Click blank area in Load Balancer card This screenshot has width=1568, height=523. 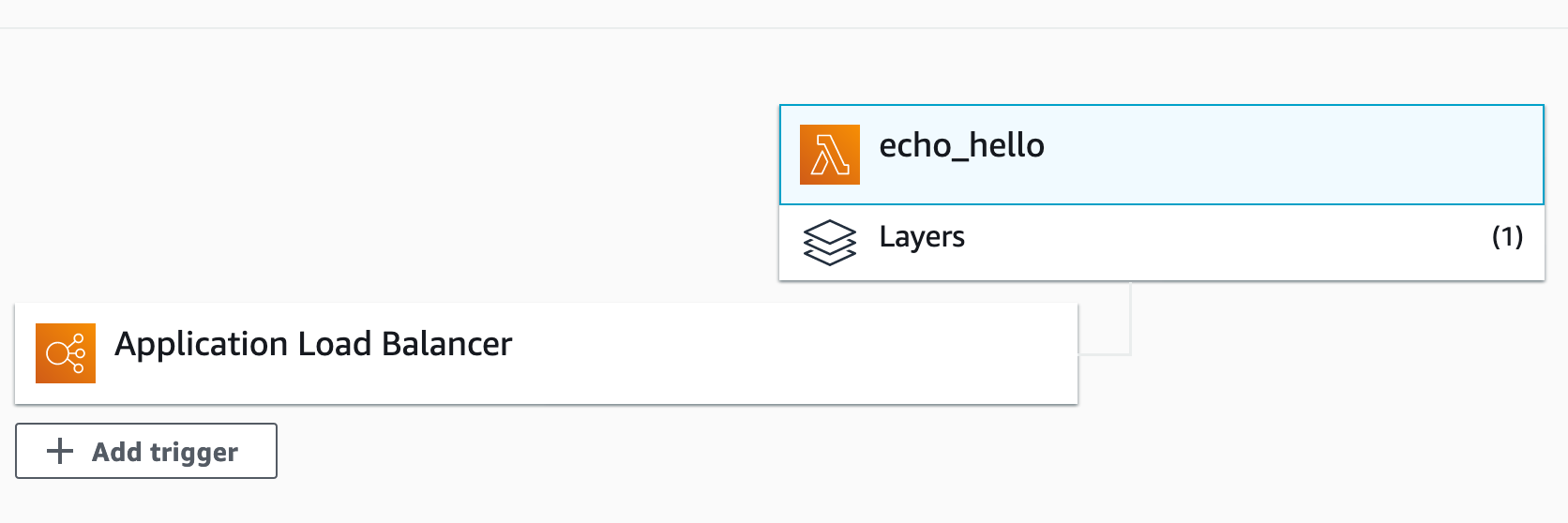coord(797,353)
